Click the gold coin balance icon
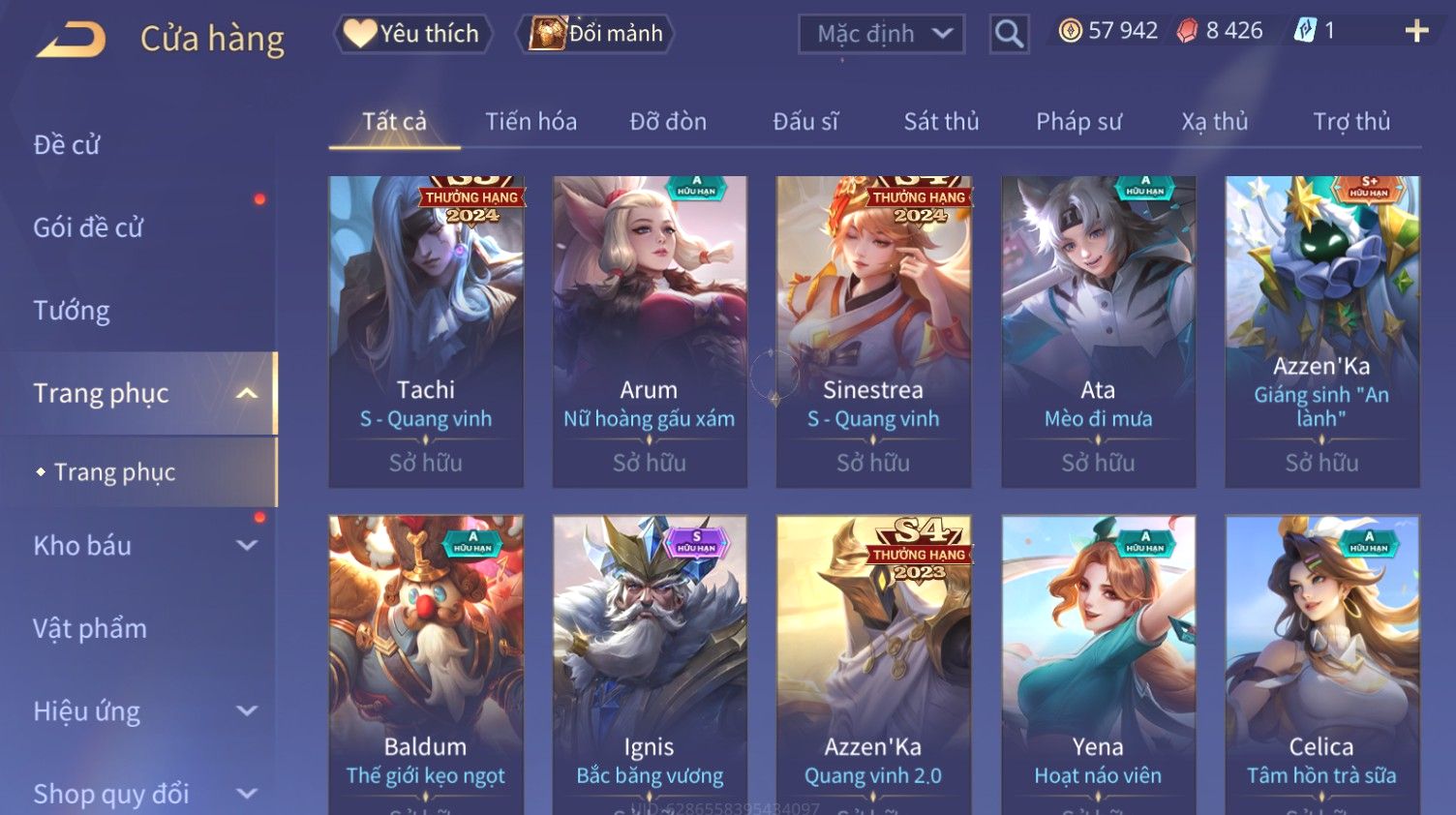Viewport: 1456px width, 815px height. pos(1070,31)
